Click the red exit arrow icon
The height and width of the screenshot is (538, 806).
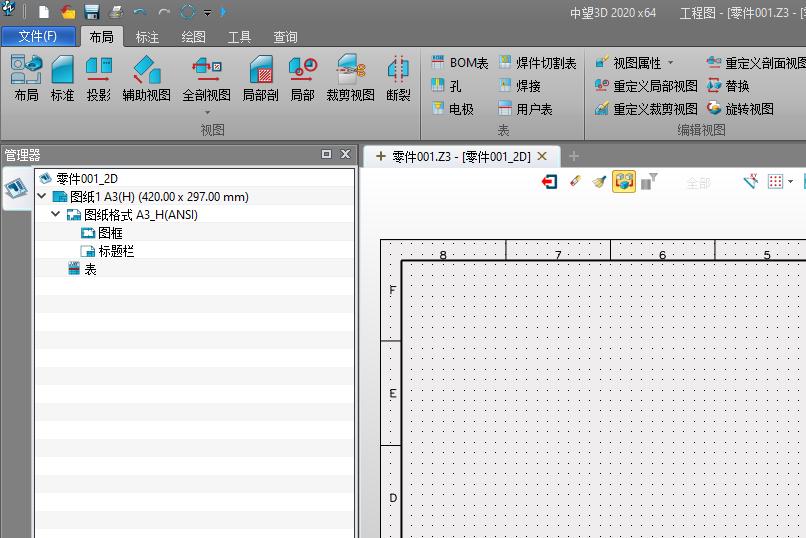[x=549, y=181]
